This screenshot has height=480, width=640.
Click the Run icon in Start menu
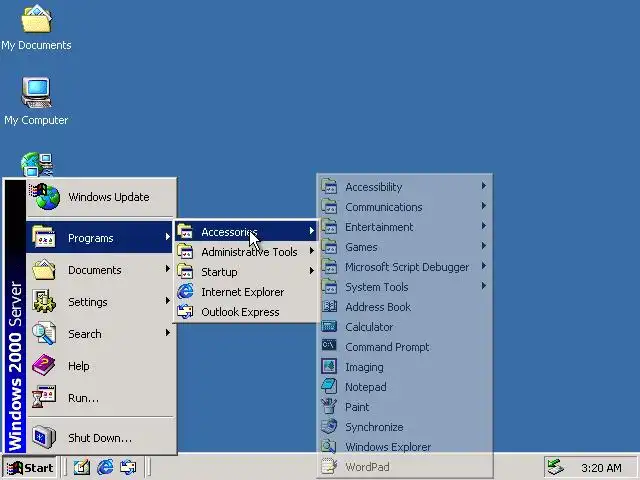44,397
